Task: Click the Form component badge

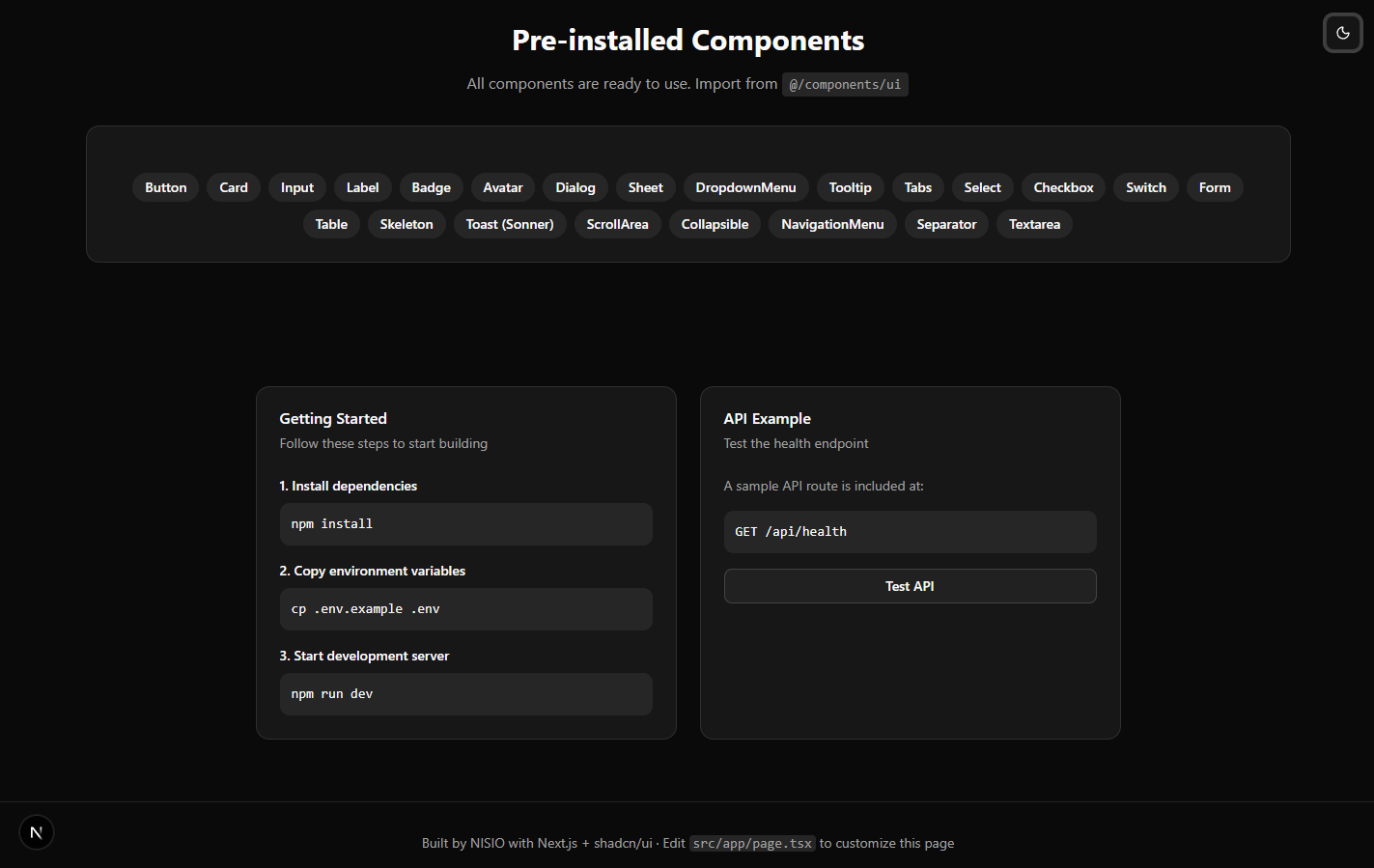Action: point(1215,187)
